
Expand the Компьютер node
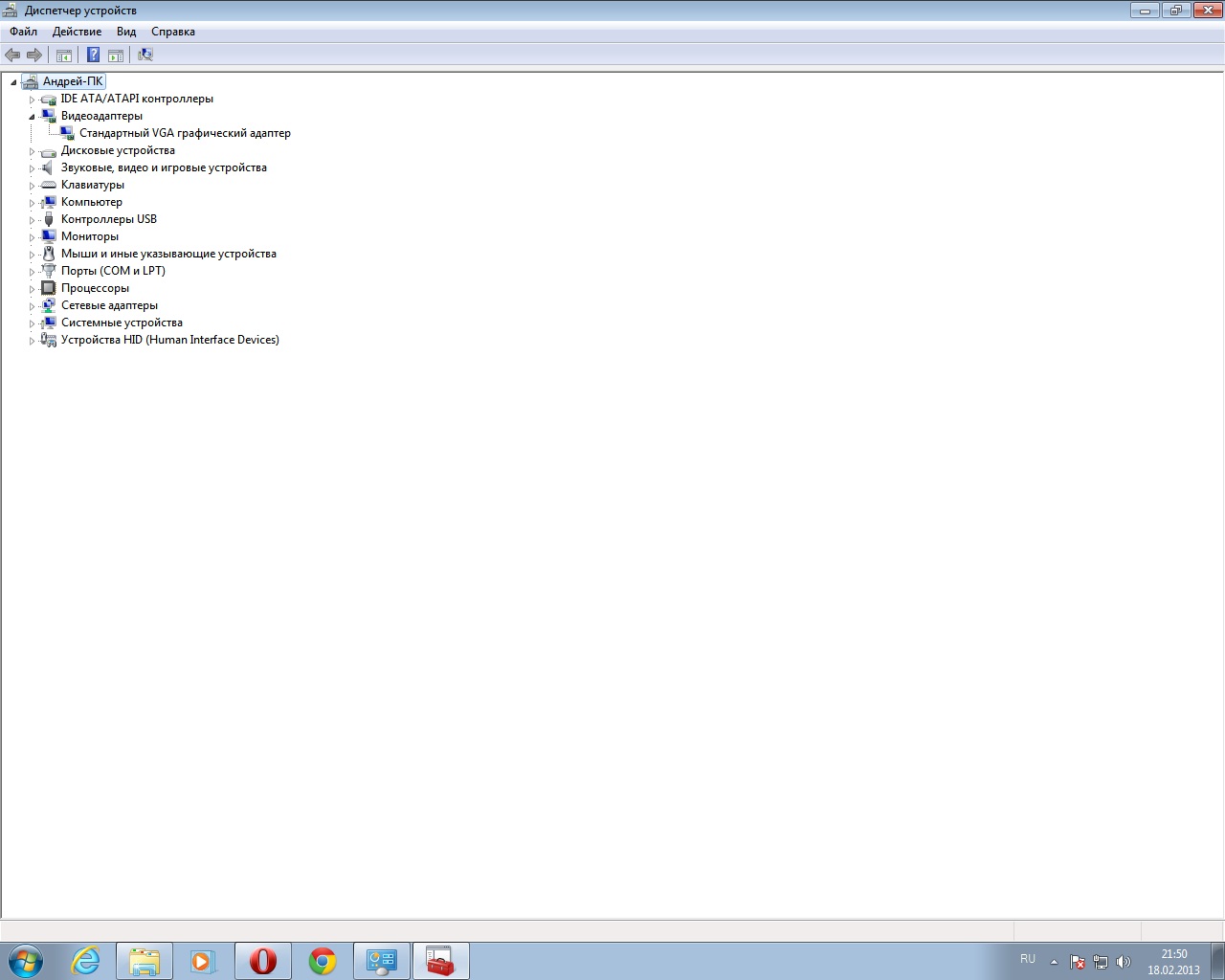pos(32,203)
